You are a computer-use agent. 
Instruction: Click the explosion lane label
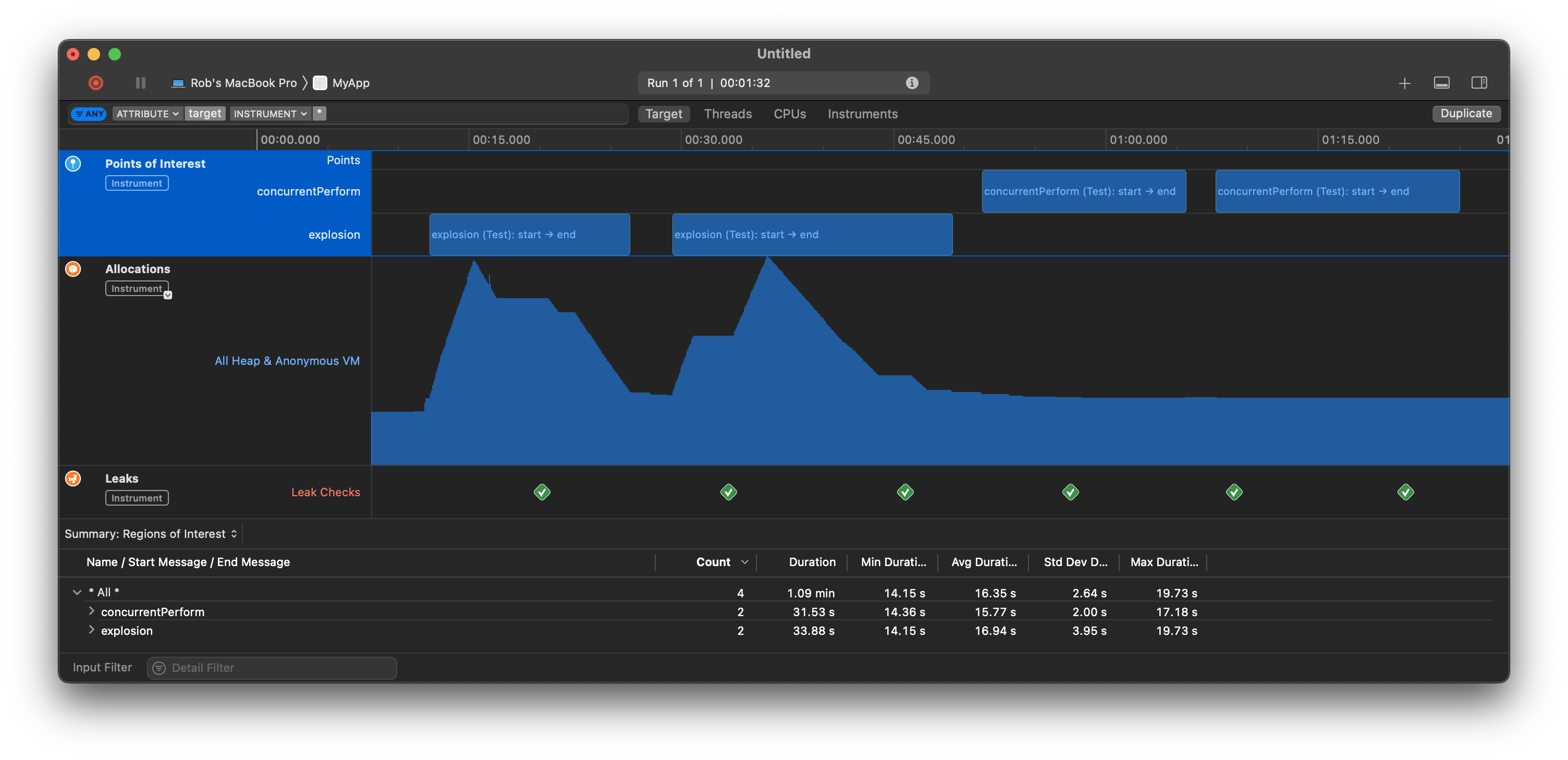point(334,235)
